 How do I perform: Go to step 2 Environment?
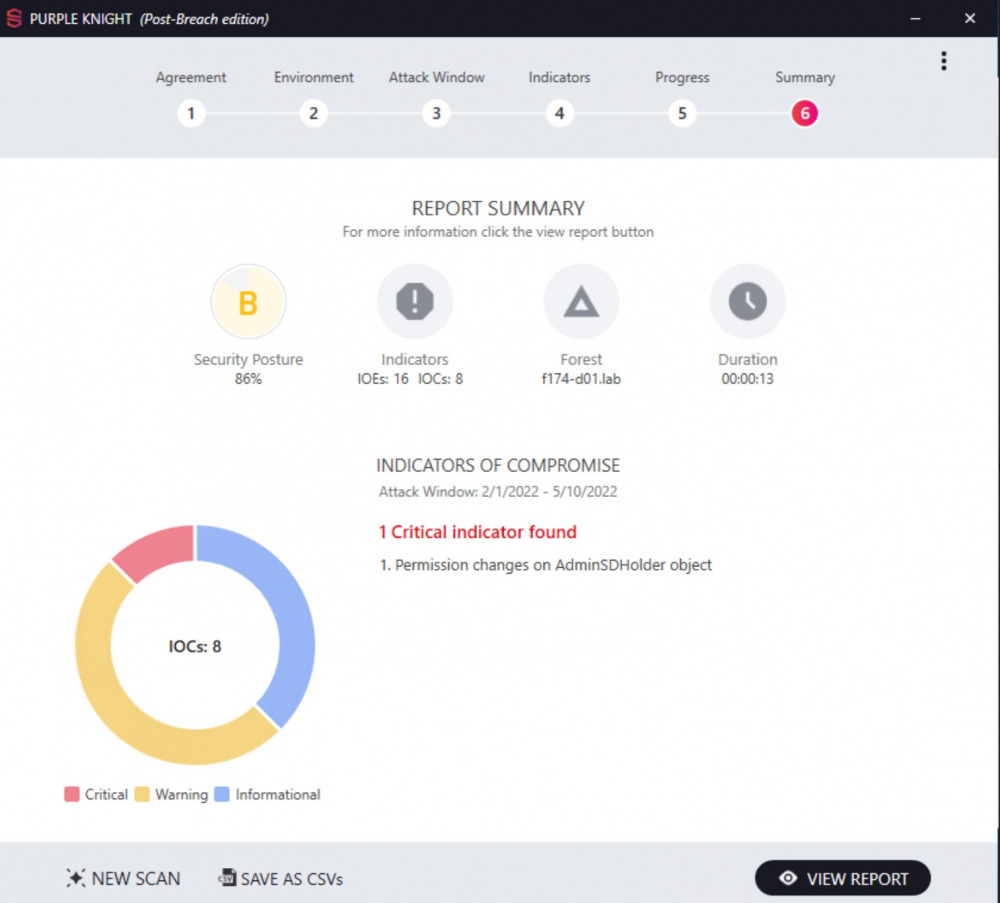[313, 114]
